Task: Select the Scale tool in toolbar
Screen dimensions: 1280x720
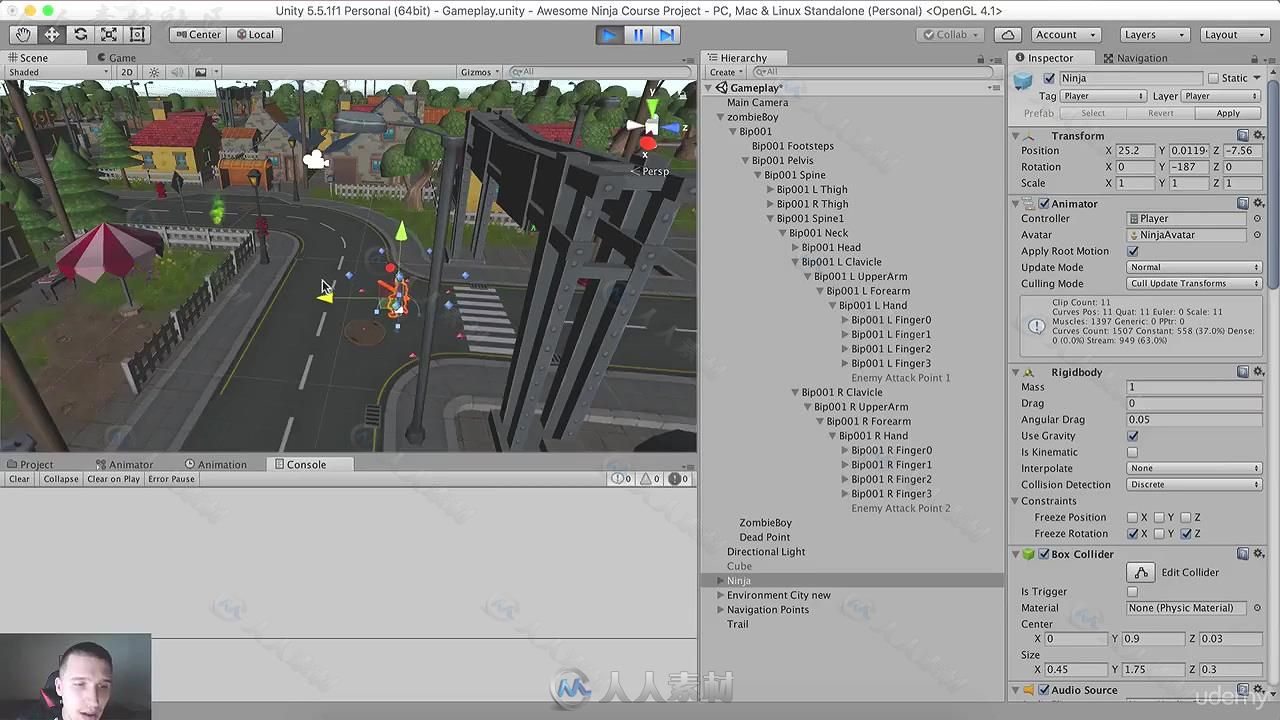Action: click(x=109, y=34)
